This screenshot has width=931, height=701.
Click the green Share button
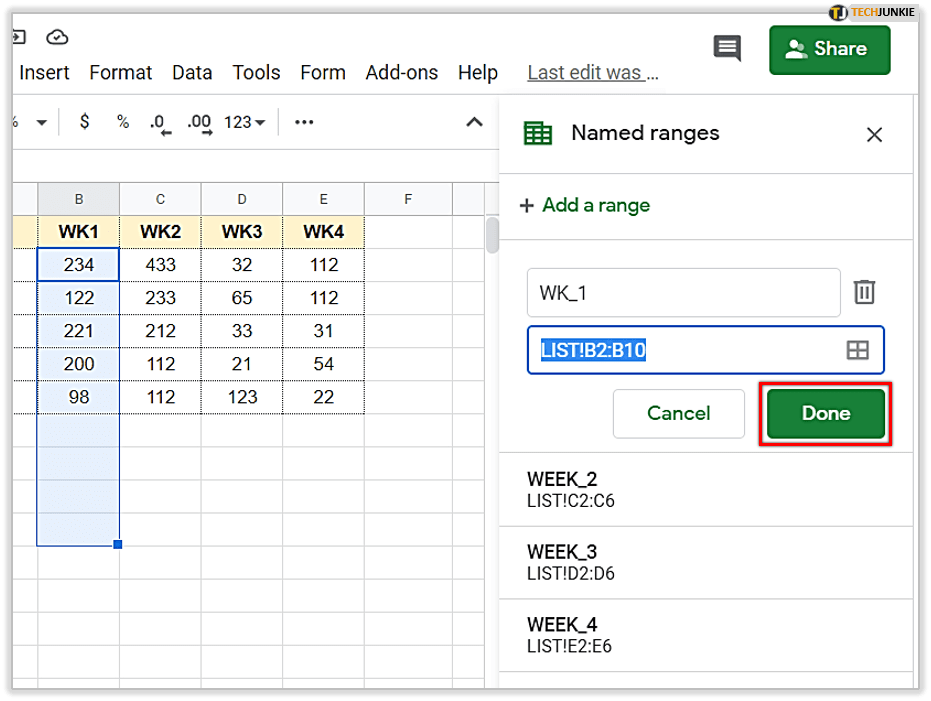pyautogui.click(x=828, y=49)
